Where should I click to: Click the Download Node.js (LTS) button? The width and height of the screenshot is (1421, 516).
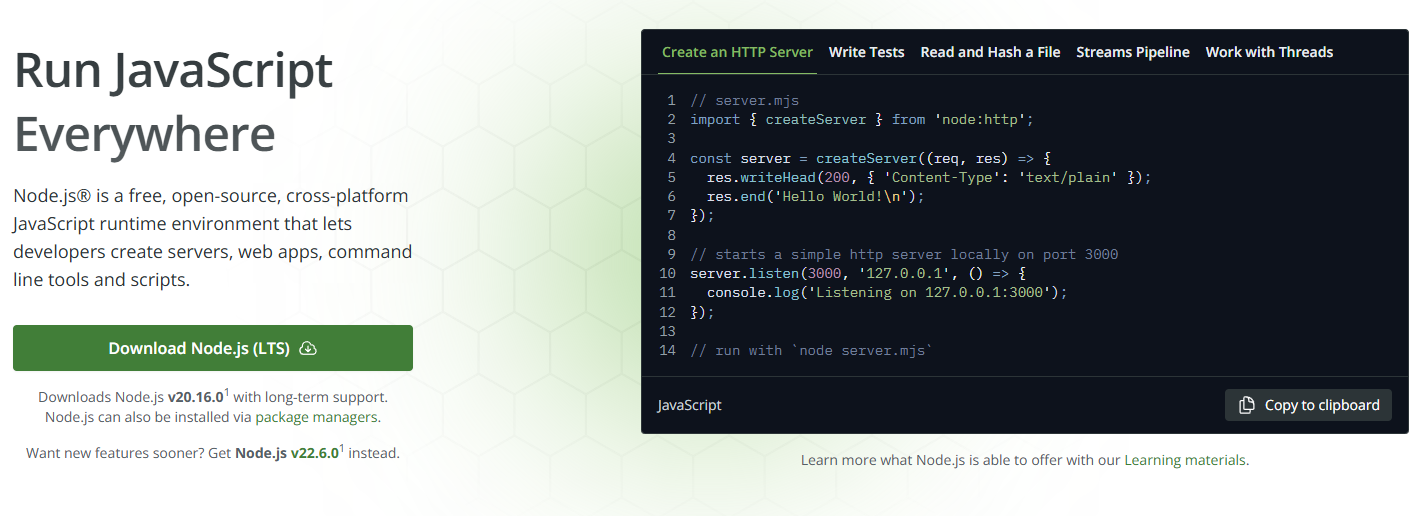click(213, 348)
